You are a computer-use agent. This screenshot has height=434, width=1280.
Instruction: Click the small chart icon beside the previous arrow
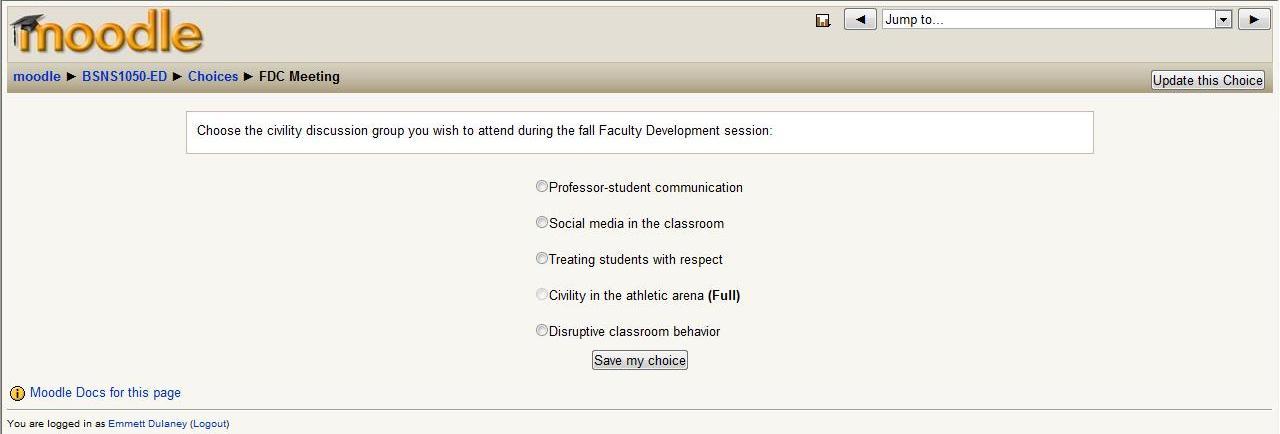click(x=823, y=20)
